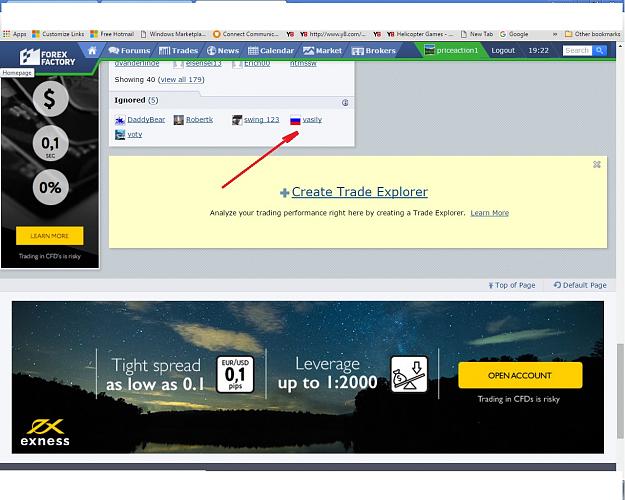Viewport: 625px width, 500px height.
Task: Open the Forex Factory home icon
Action: click(x=92, y=51)
